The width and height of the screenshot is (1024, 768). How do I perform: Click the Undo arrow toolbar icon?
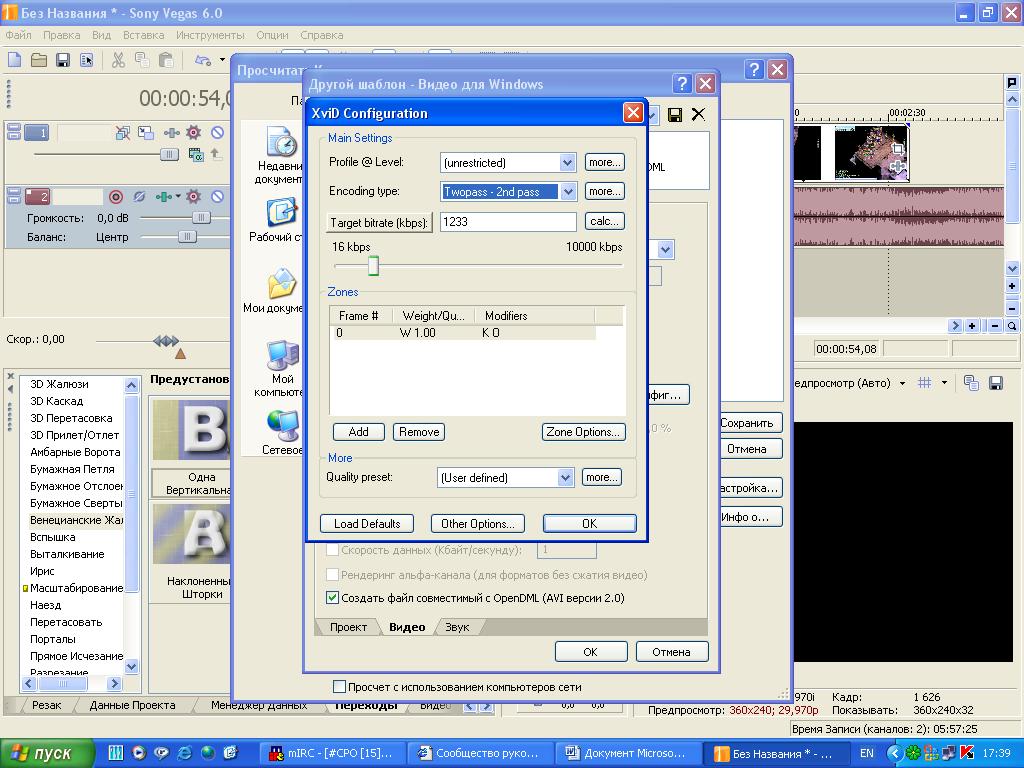point(203,60)
